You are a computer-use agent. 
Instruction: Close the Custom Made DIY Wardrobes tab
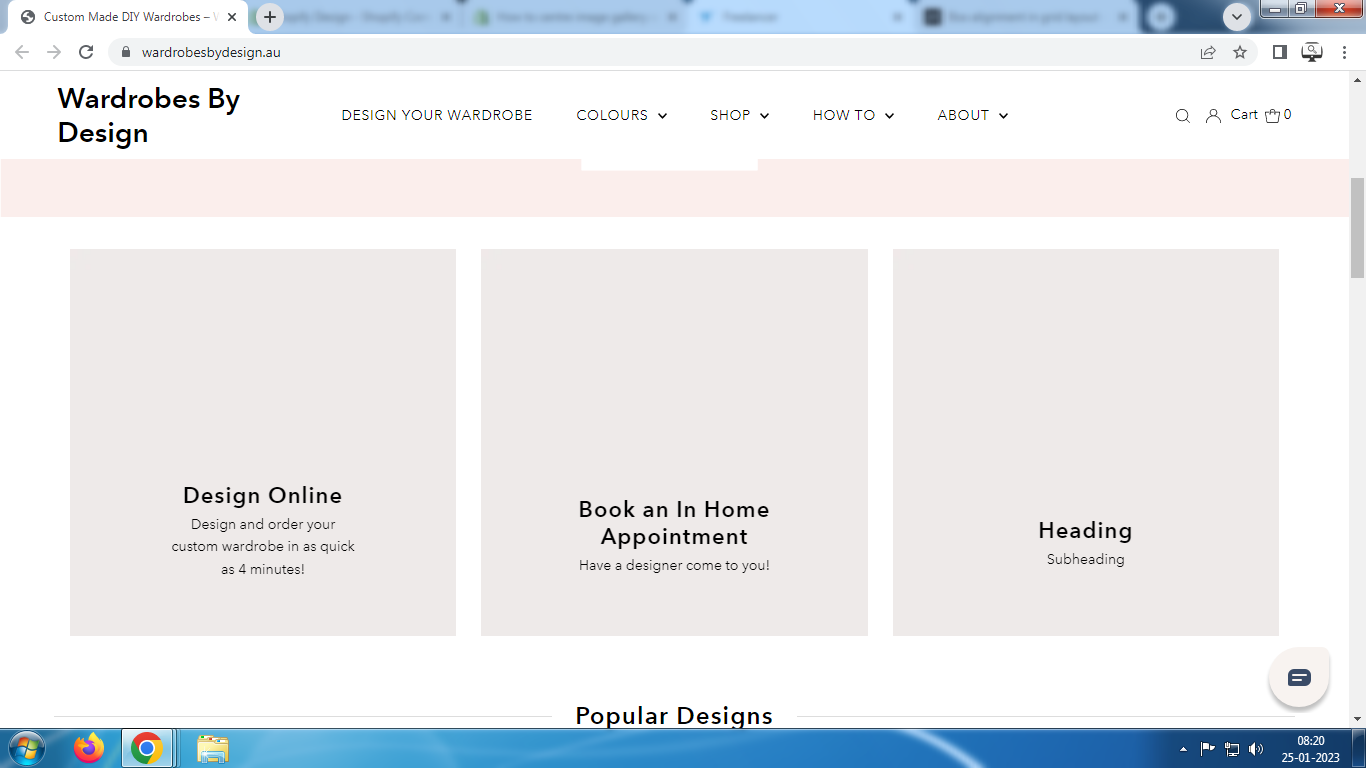232,17
